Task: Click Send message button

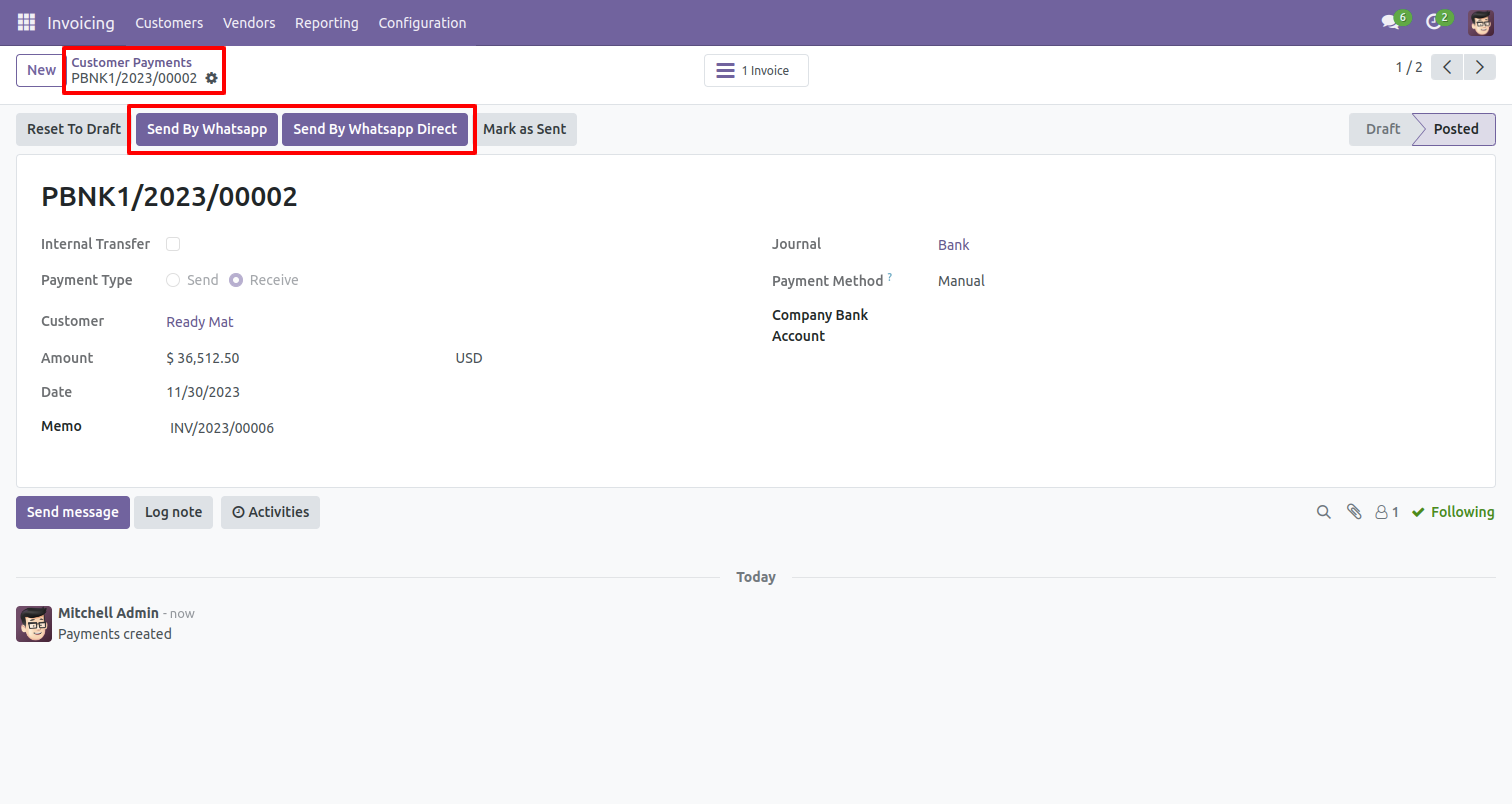Action: point(73,512)
